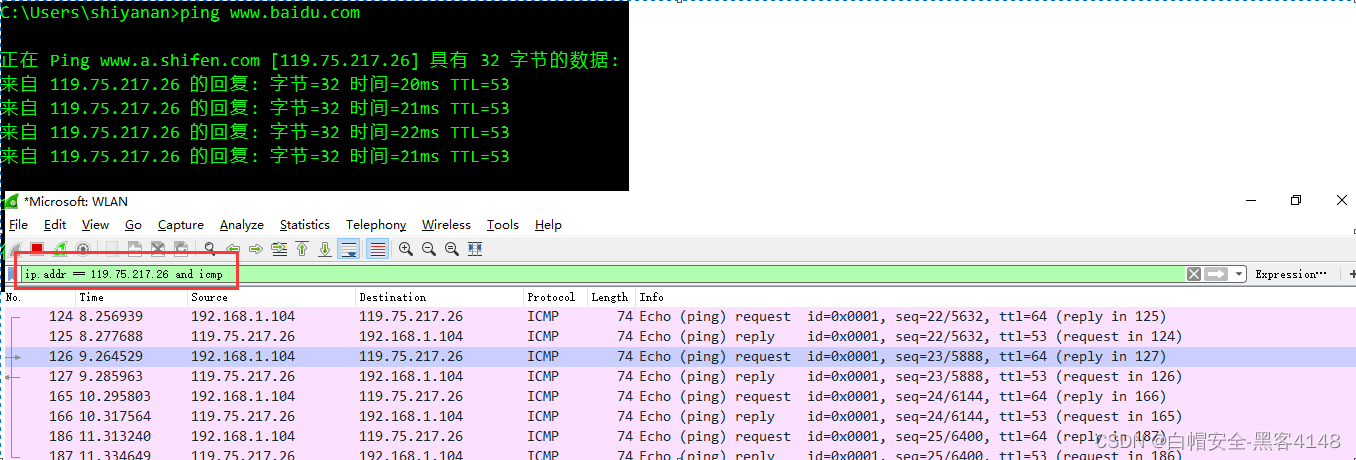1356x460 pixels.
Task: Sort by the Time column header
Action: pos(132,297)
